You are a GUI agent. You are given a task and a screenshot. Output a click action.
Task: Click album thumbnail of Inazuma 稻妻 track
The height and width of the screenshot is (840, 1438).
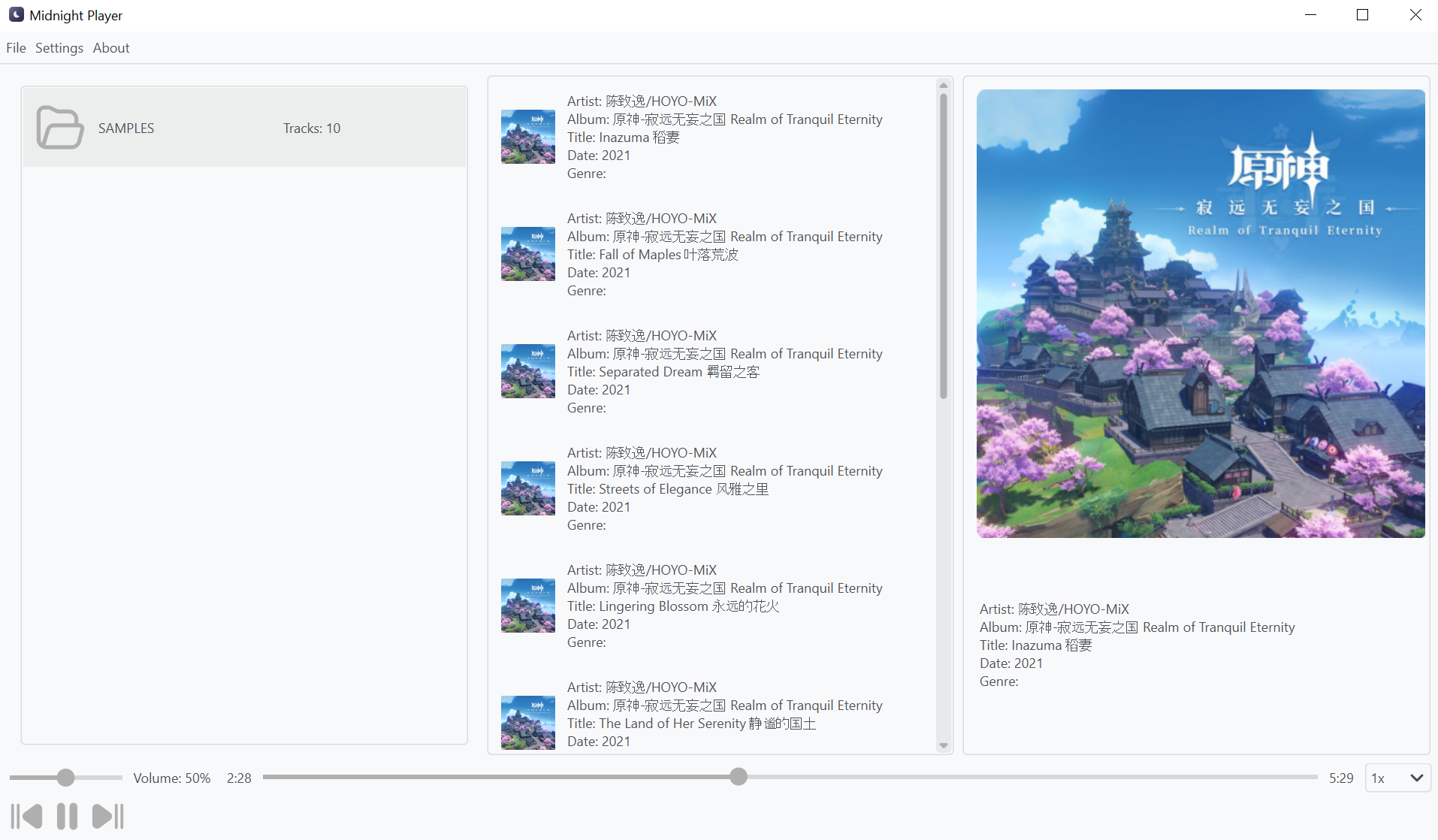coord(528,137)
